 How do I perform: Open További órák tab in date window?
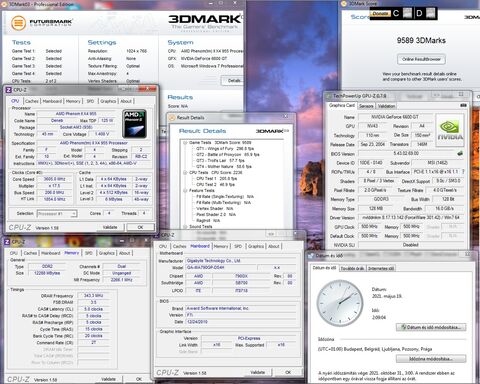point(352,268)
